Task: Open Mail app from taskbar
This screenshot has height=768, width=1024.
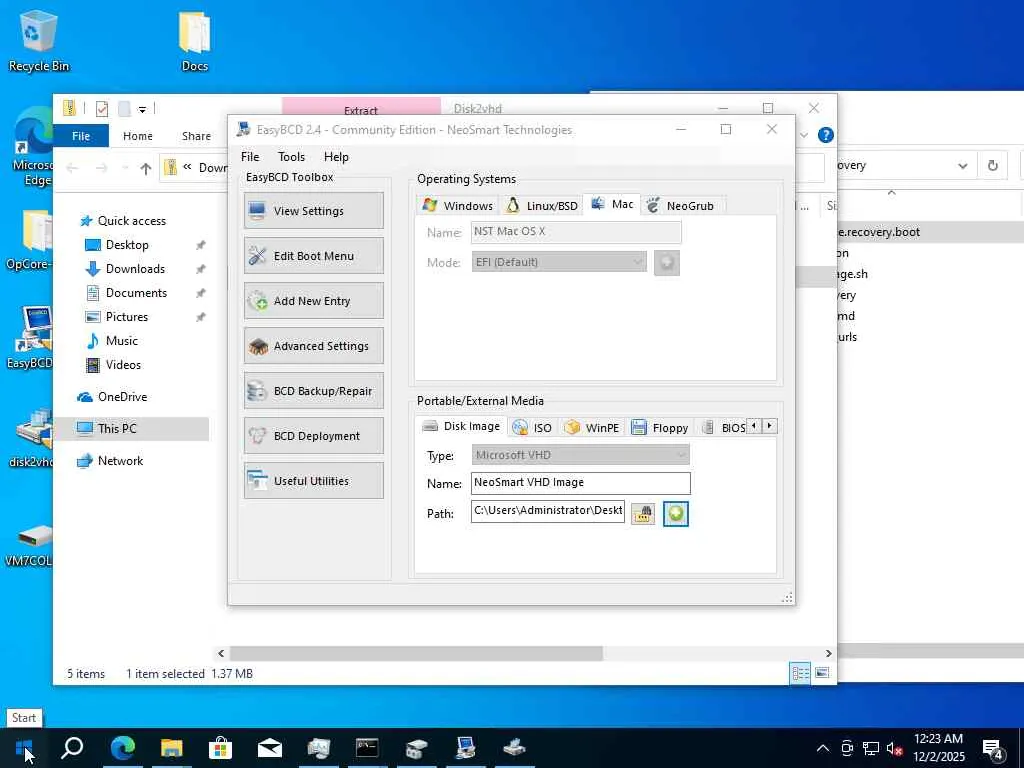Action: coord(270,748)
